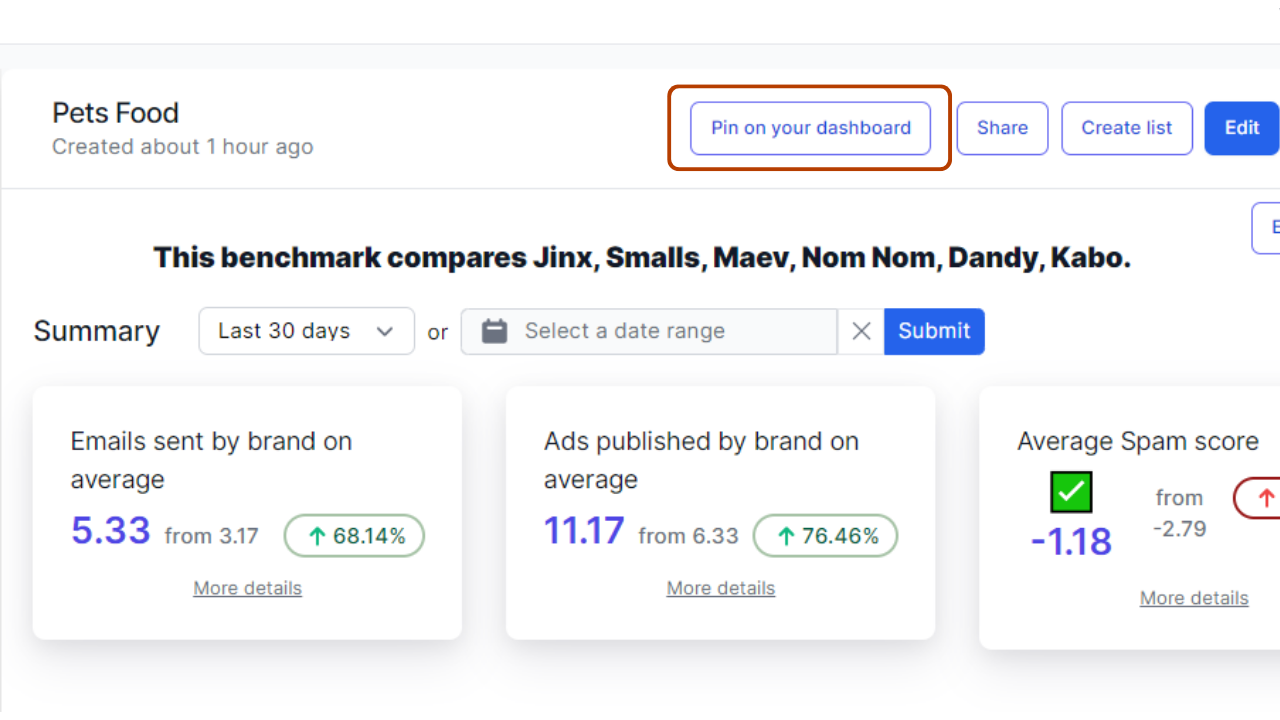1280x720 pixels.
Task: Click the Select a date range field
Action: coord(649,331)
